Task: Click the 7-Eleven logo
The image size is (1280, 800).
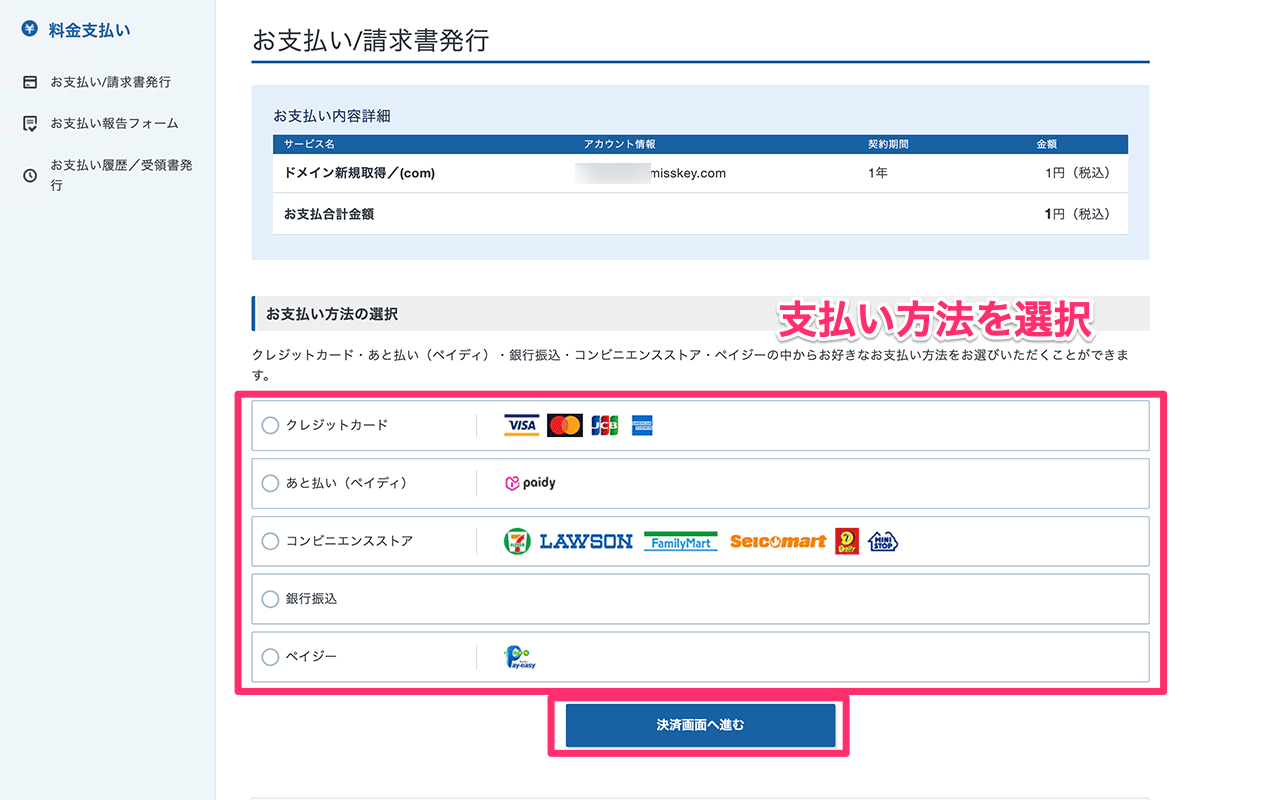Action: pyautogui.click(x=516, y=541)
